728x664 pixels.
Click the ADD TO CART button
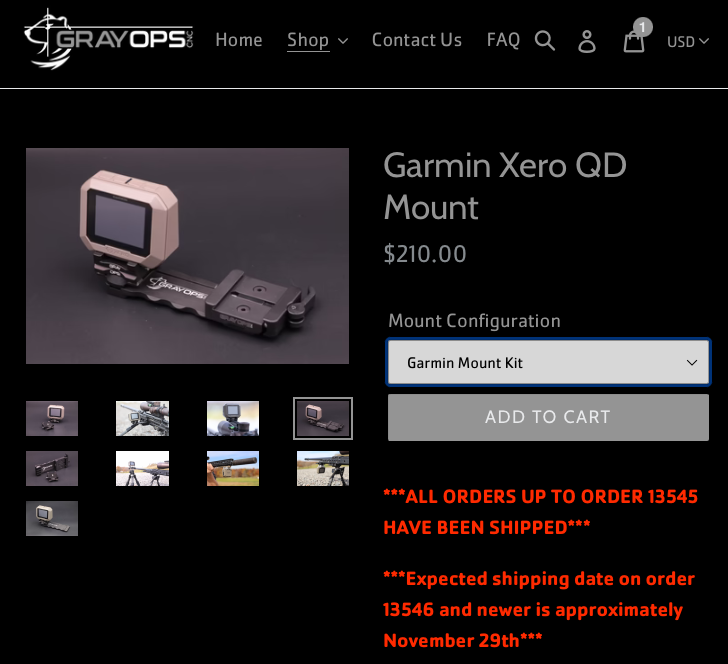(x=548, y=417)
